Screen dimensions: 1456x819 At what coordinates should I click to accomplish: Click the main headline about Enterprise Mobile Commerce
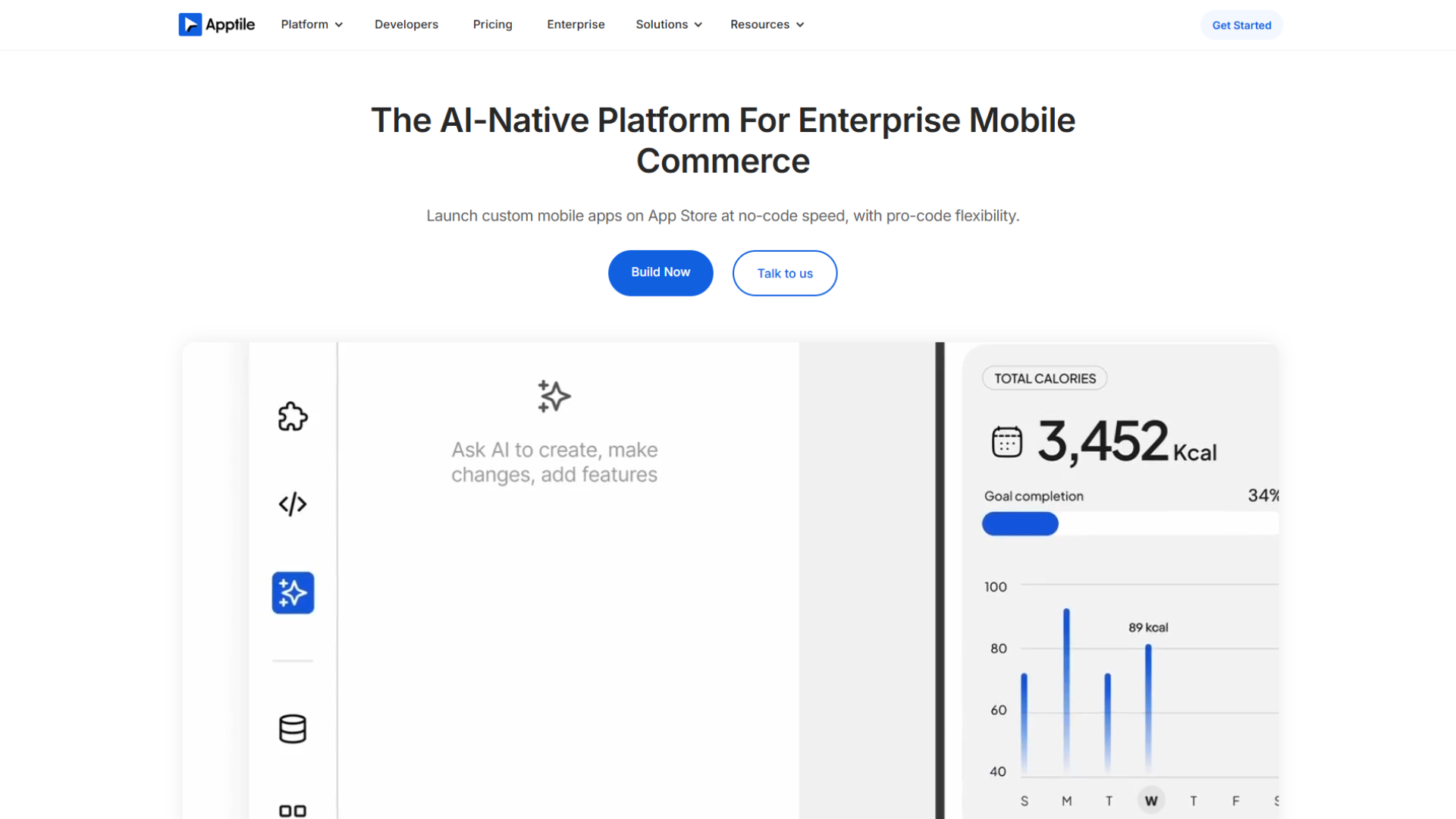click(723, 140)
